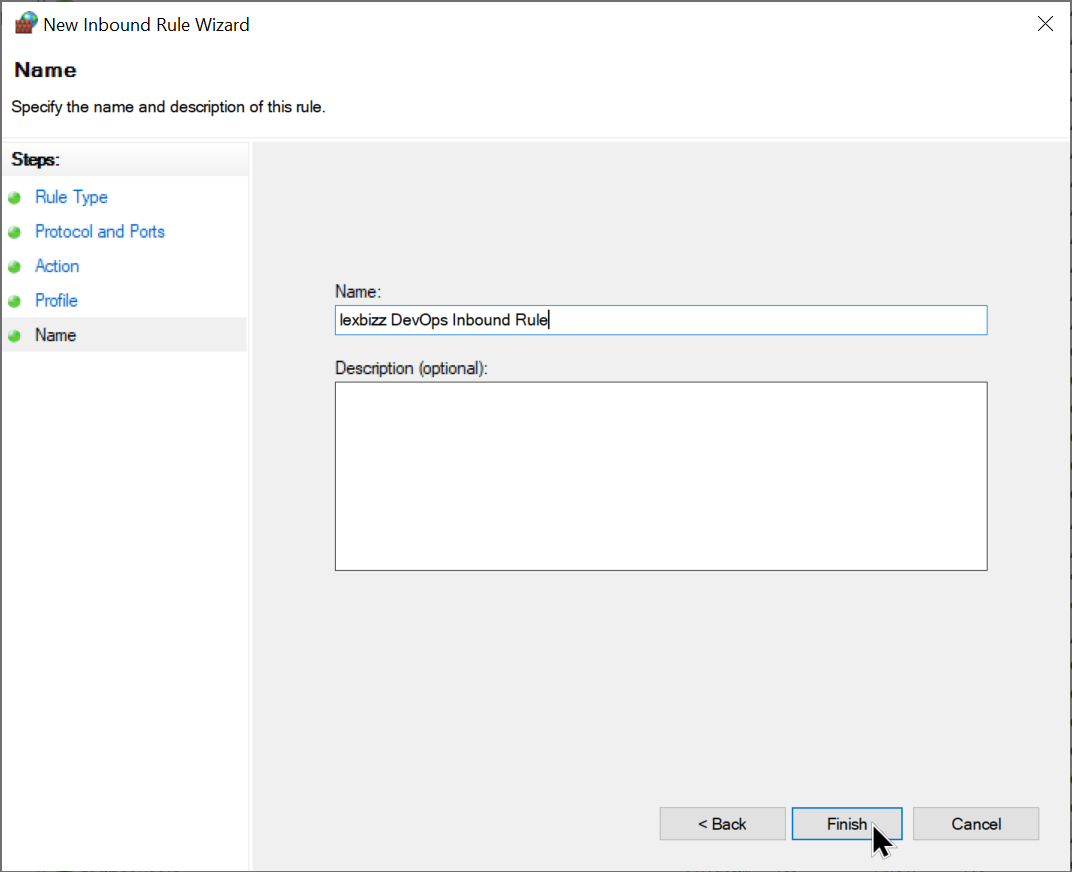1072x872 pixels.
Task: Go back with the < Back button
Action: tap(722, 824)
